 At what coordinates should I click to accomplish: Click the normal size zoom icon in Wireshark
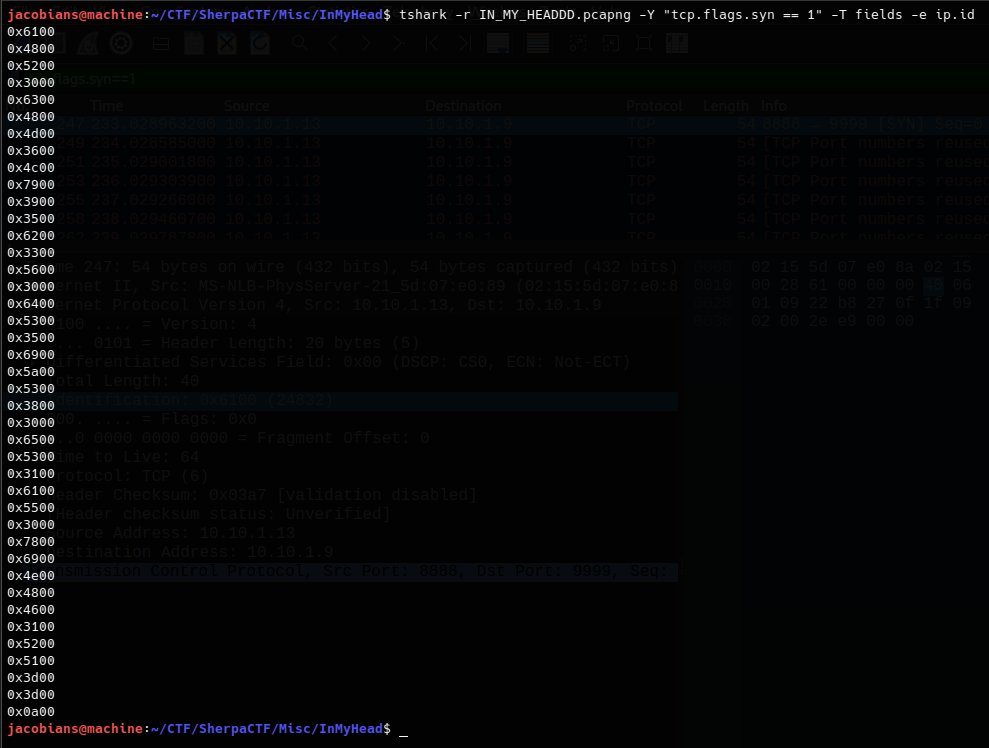point(644,43)
